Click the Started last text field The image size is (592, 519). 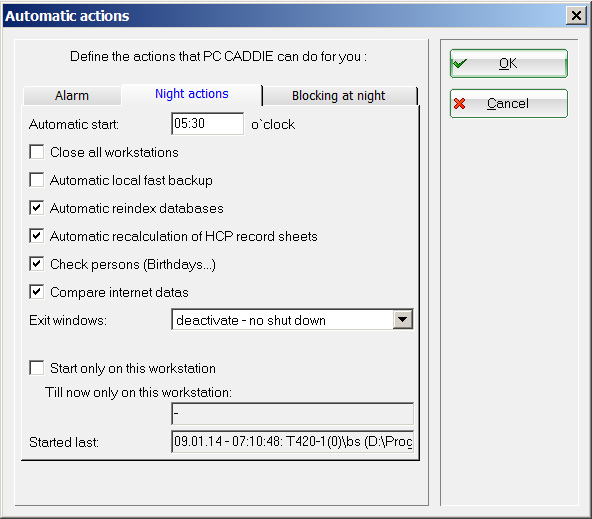tap(292, 441)
